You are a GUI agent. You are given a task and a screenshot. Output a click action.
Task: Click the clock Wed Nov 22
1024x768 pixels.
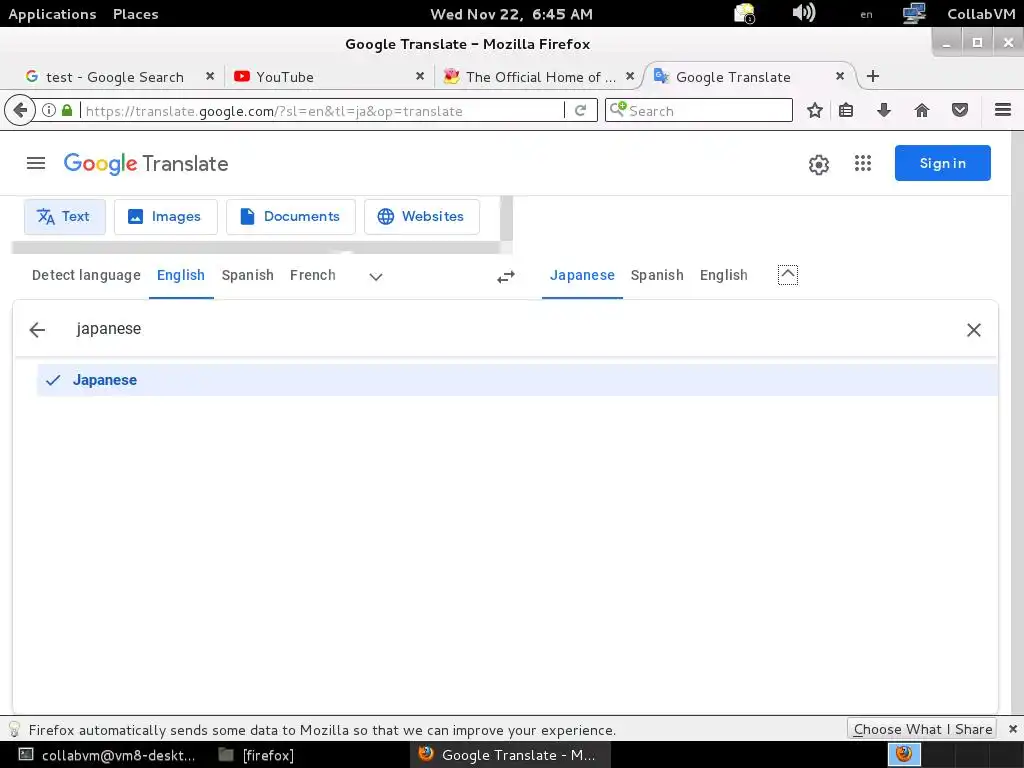pos(511,14)
